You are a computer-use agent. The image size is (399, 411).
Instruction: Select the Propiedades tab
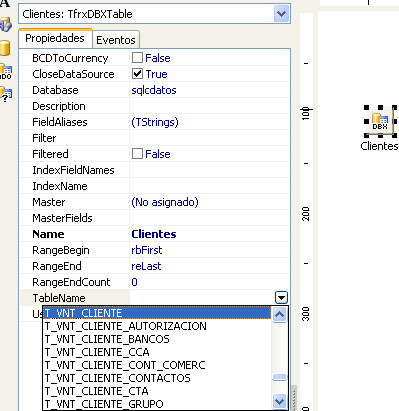(x=55, y=38)
